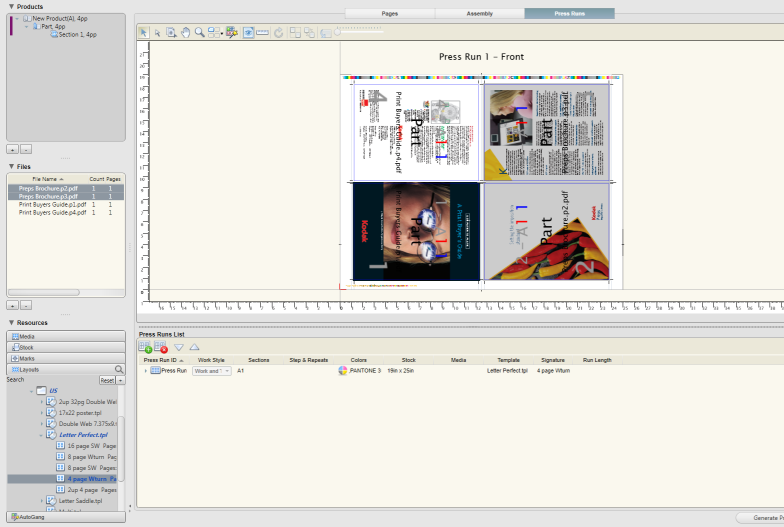Click the remove file minus button
This screenshot has width=784, height=527.
[x=26, y=305]
